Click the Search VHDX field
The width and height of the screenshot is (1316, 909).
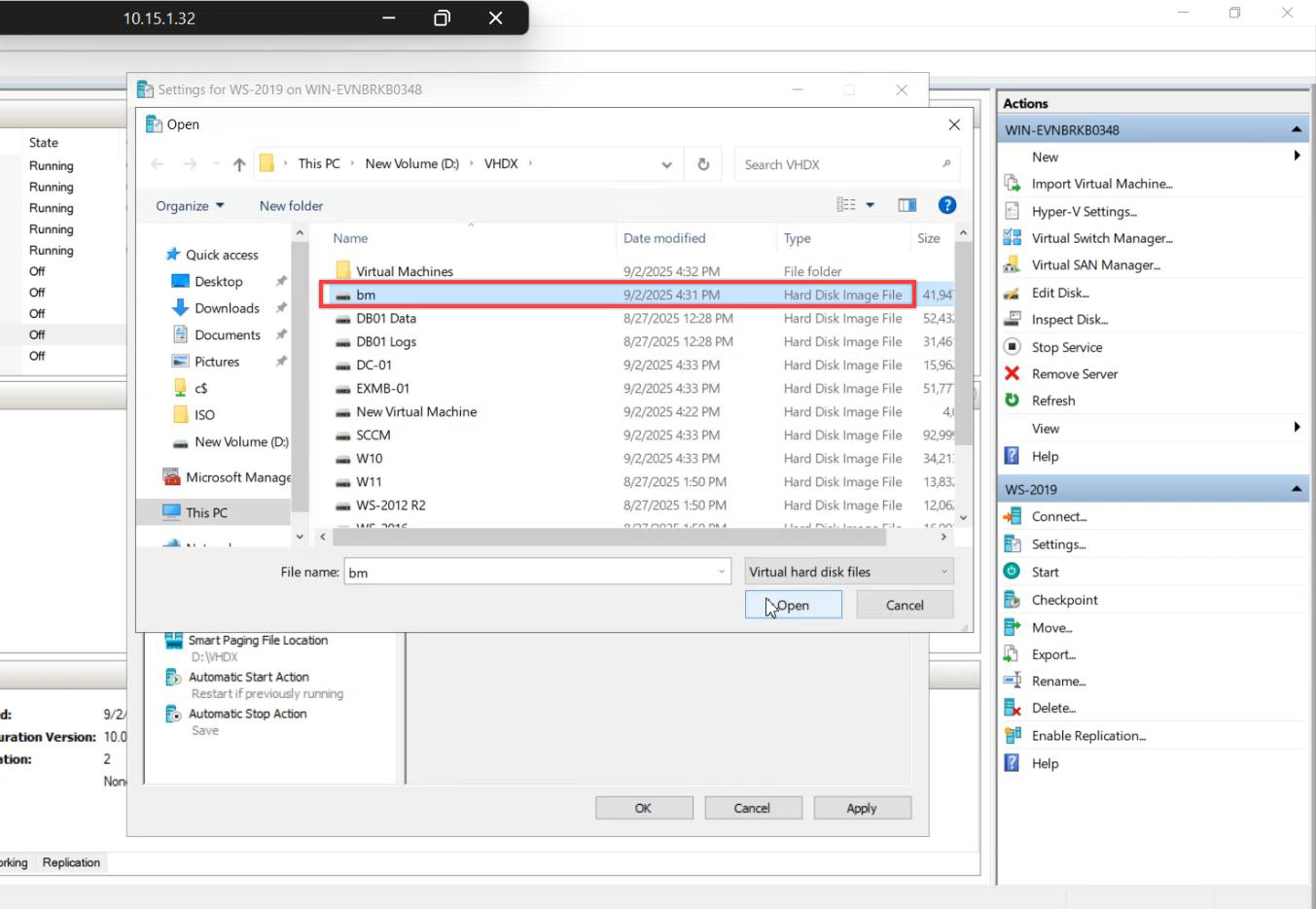[x=847, y=164]
